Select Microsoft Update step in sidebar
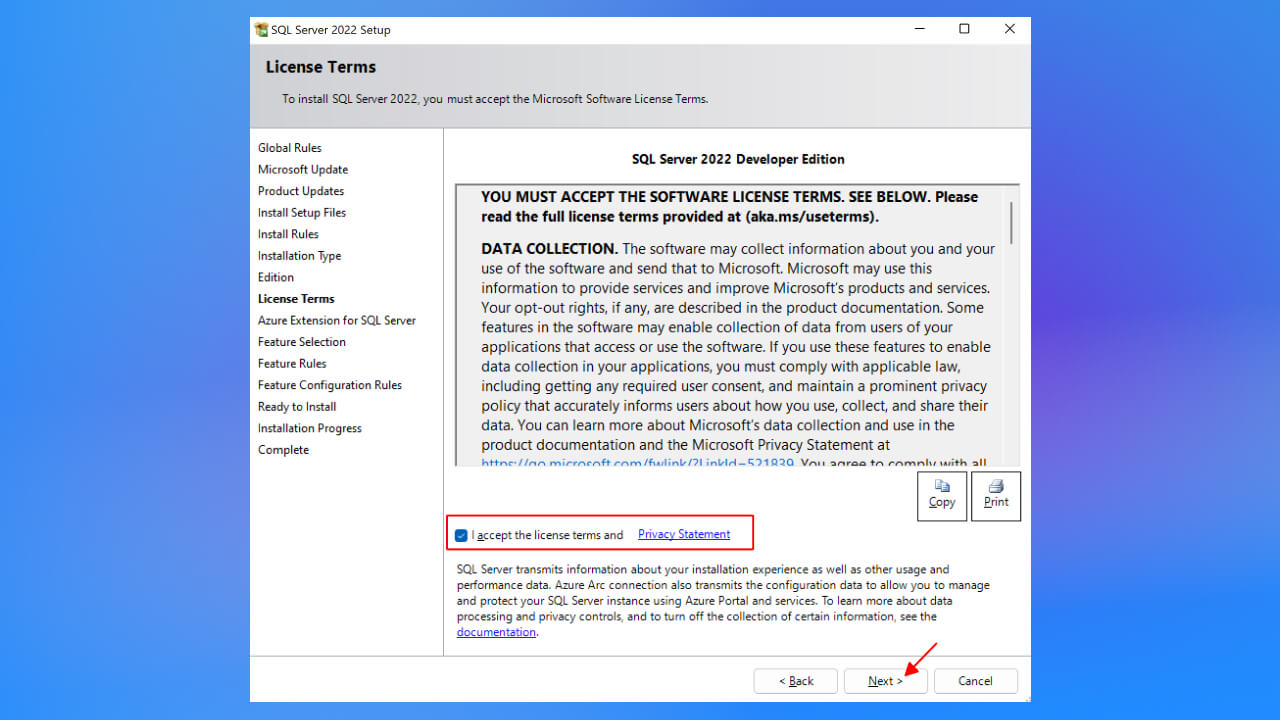The height and width of the screenshot is (720, 1280). point(303,170)
